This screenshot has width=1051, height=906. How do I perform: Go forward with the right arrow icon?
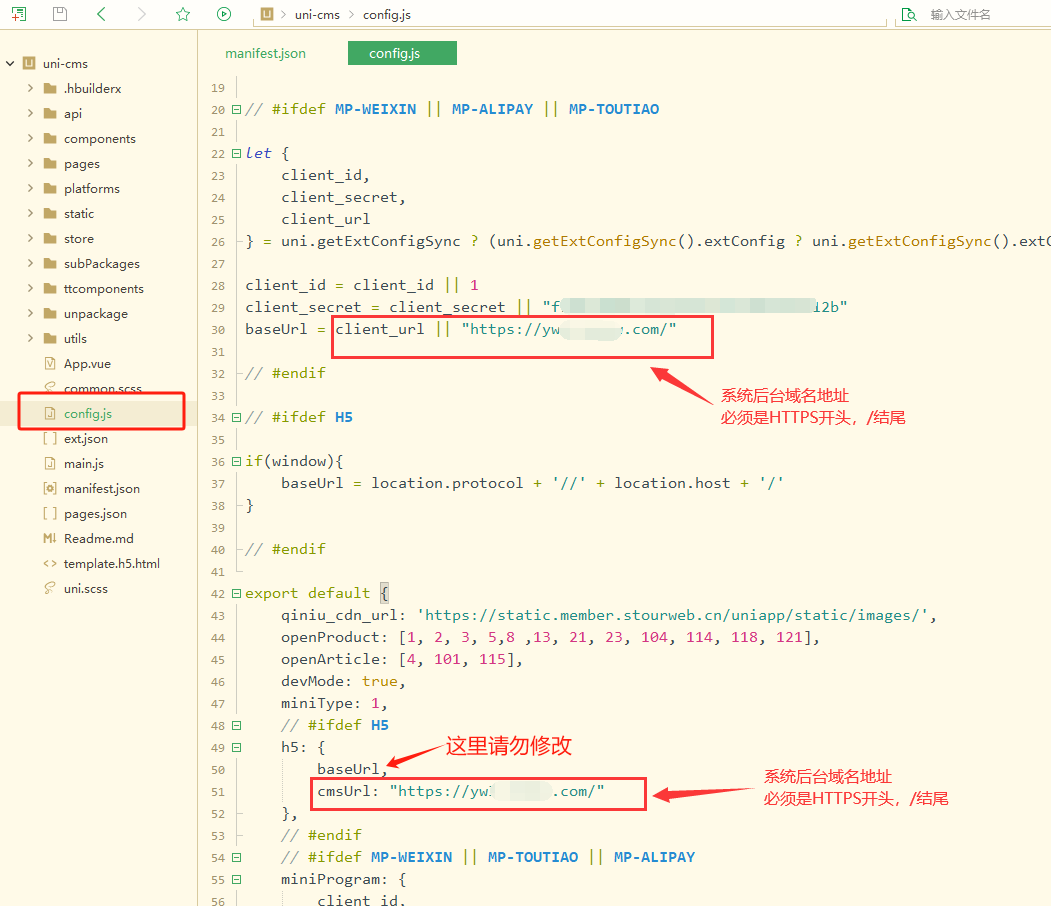(142, 14)
